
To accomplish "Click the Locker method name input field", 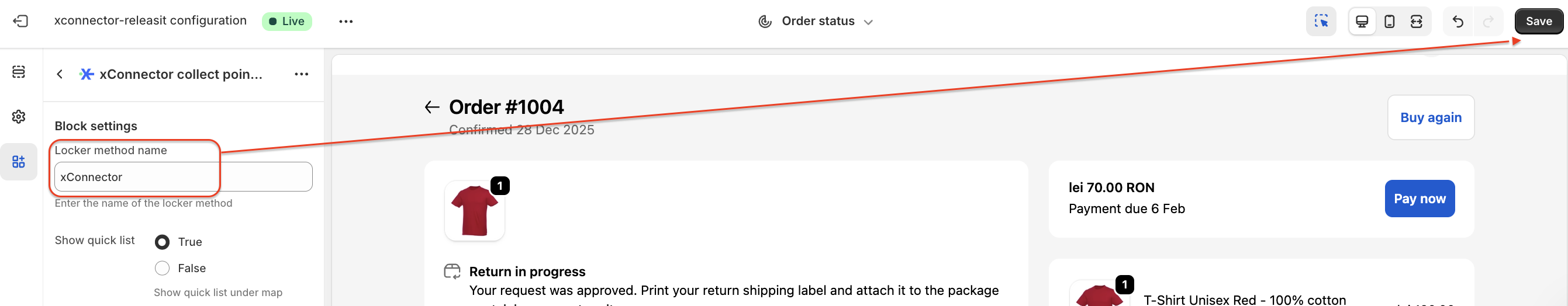I will [183, 177].
